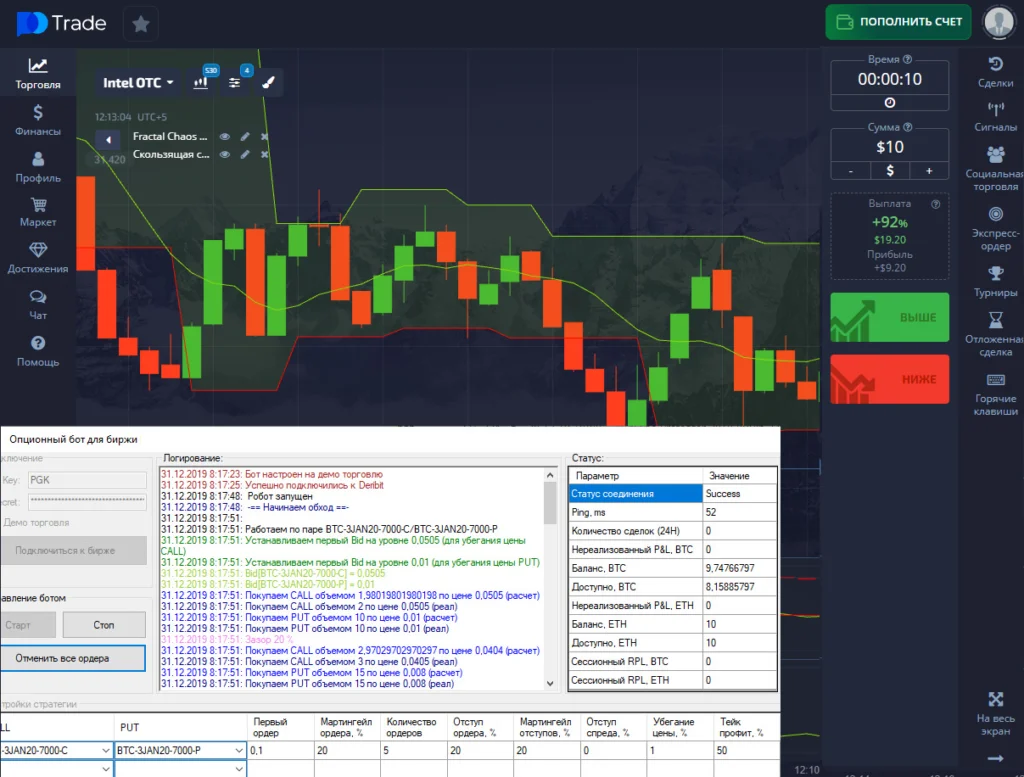
Task: Select the drawing brush tool
Action: click(x=267, y=83)
